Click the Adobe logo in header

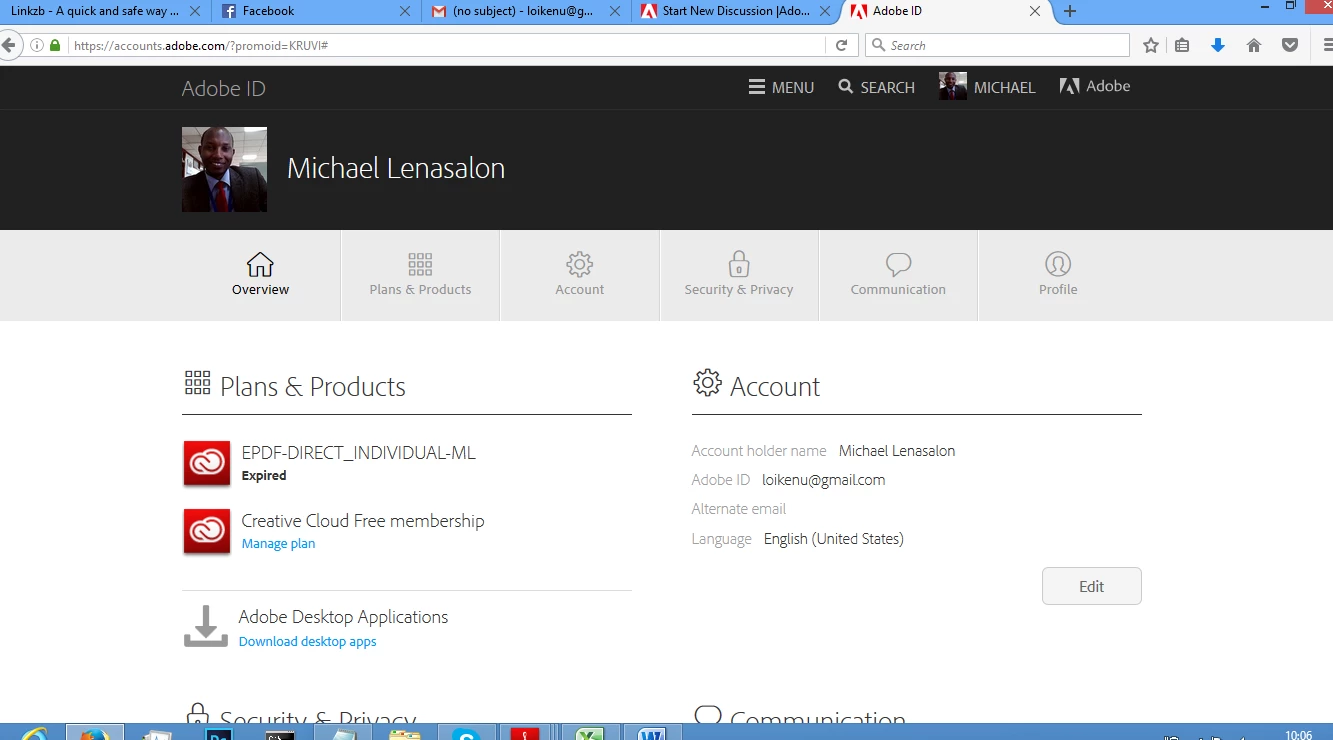[1095, 86]
